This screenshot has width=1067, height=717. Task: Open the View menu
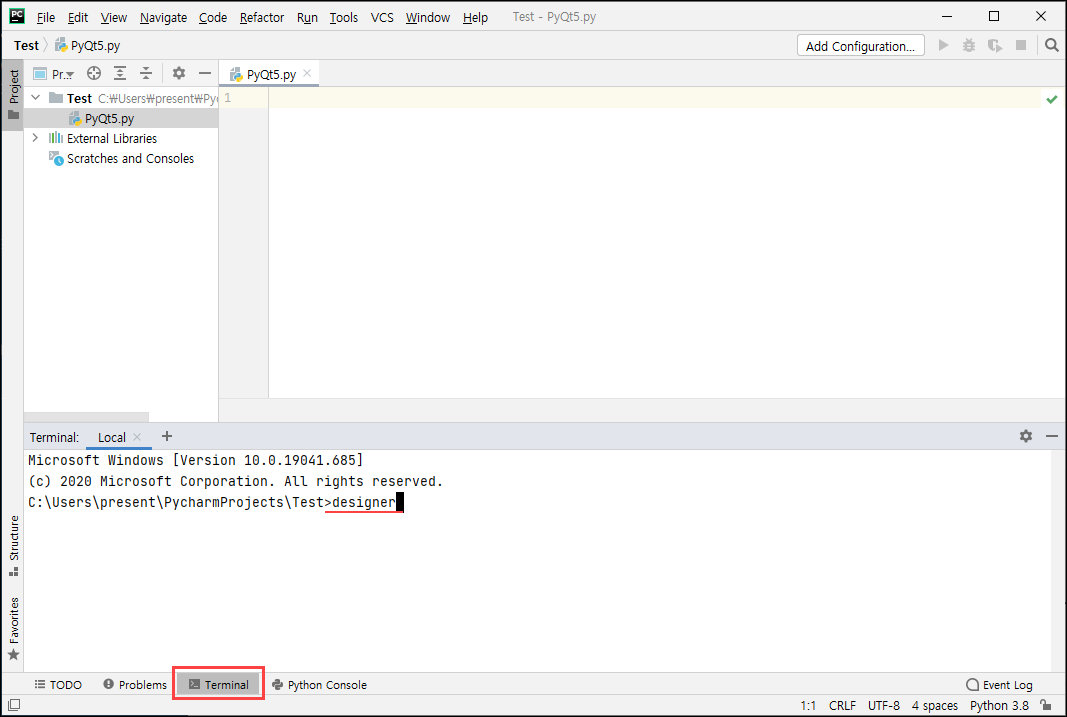[x=114, y=17]
